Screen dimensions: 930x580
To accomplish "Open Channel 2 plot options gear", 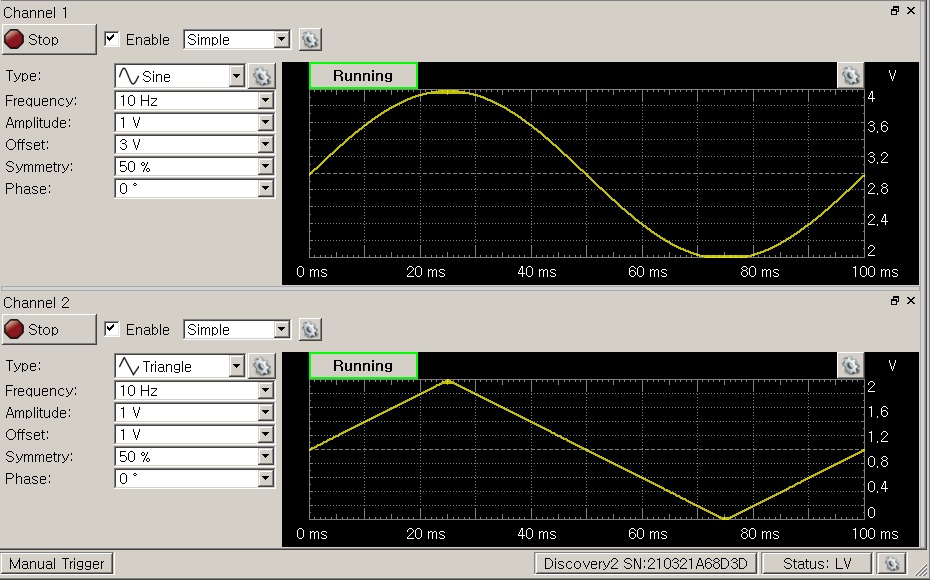I will (x=851, y=366).
